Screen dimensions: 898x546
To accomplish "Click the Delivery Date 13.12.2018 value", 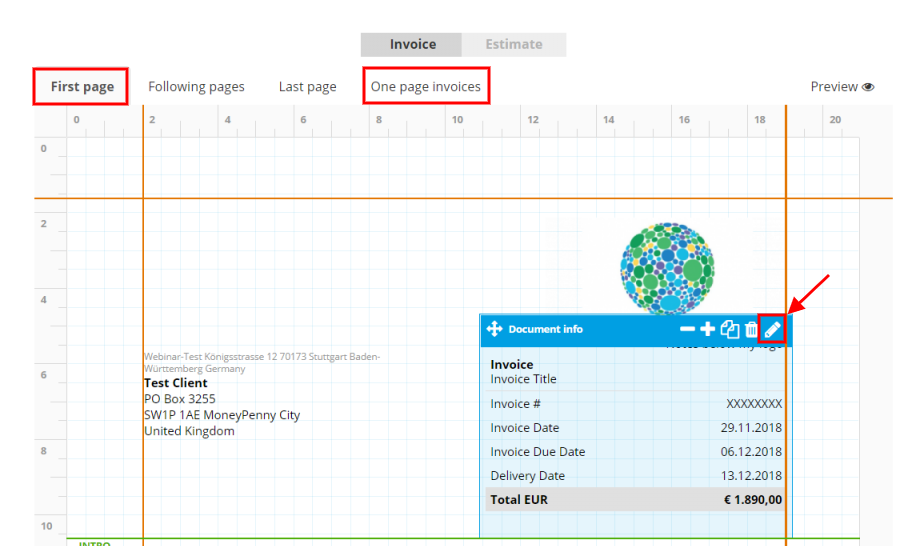I will tap(751, 476).
